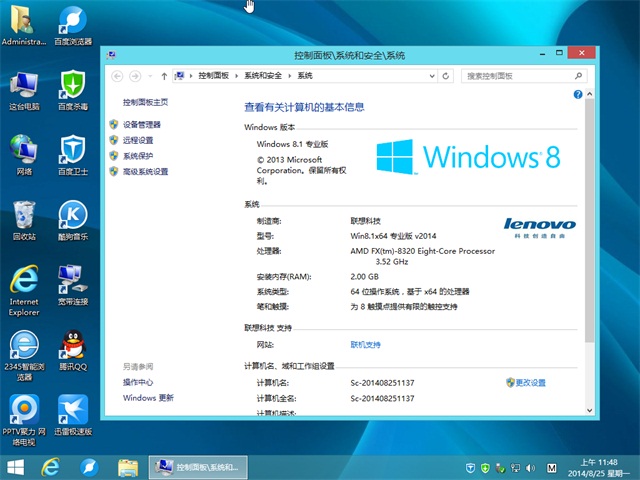This screenshot has height=480, width=640.
Task: Open 百度杀毒 desktop shortcut
Action: tap(73, 88)
